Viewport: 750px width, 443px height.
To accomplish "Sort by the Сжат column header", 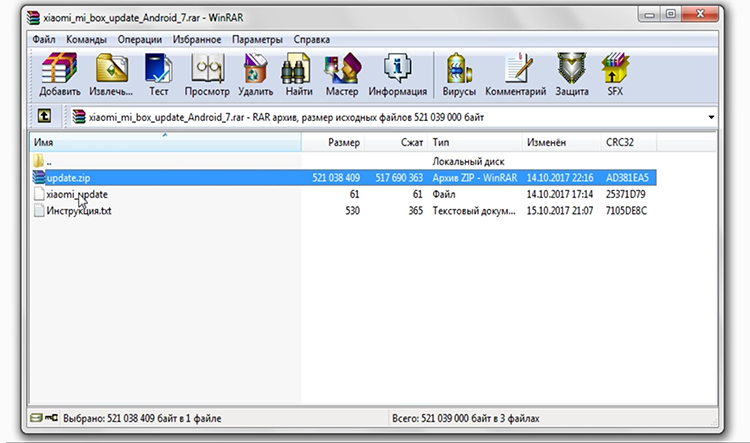I will [396, 142].
